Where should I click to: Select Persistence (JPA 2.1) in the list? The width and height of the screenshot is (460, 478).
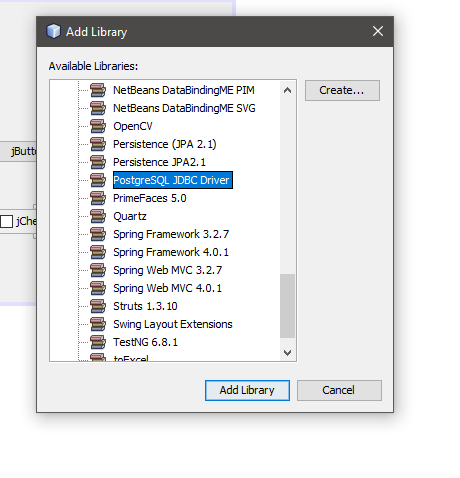coord(165,144)
